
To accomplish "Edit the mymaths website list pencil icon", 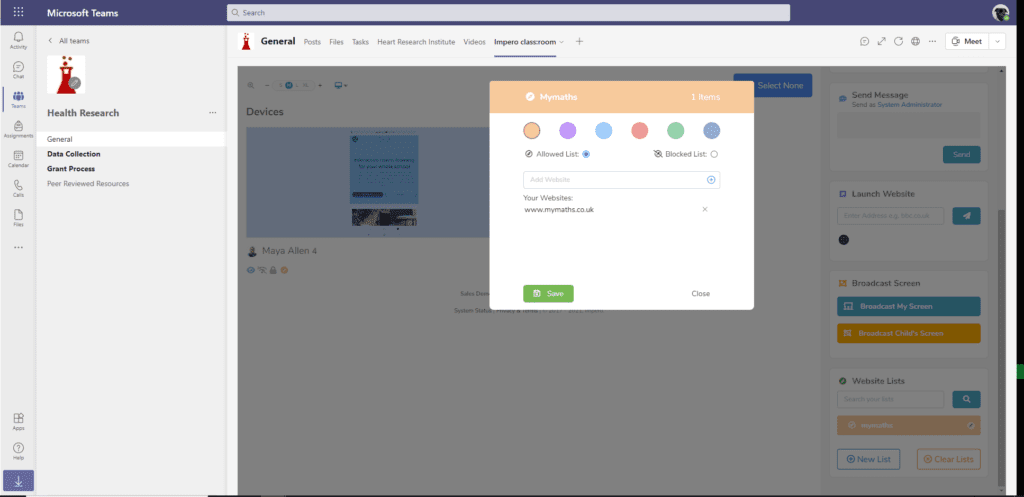I will click(970, 425).
